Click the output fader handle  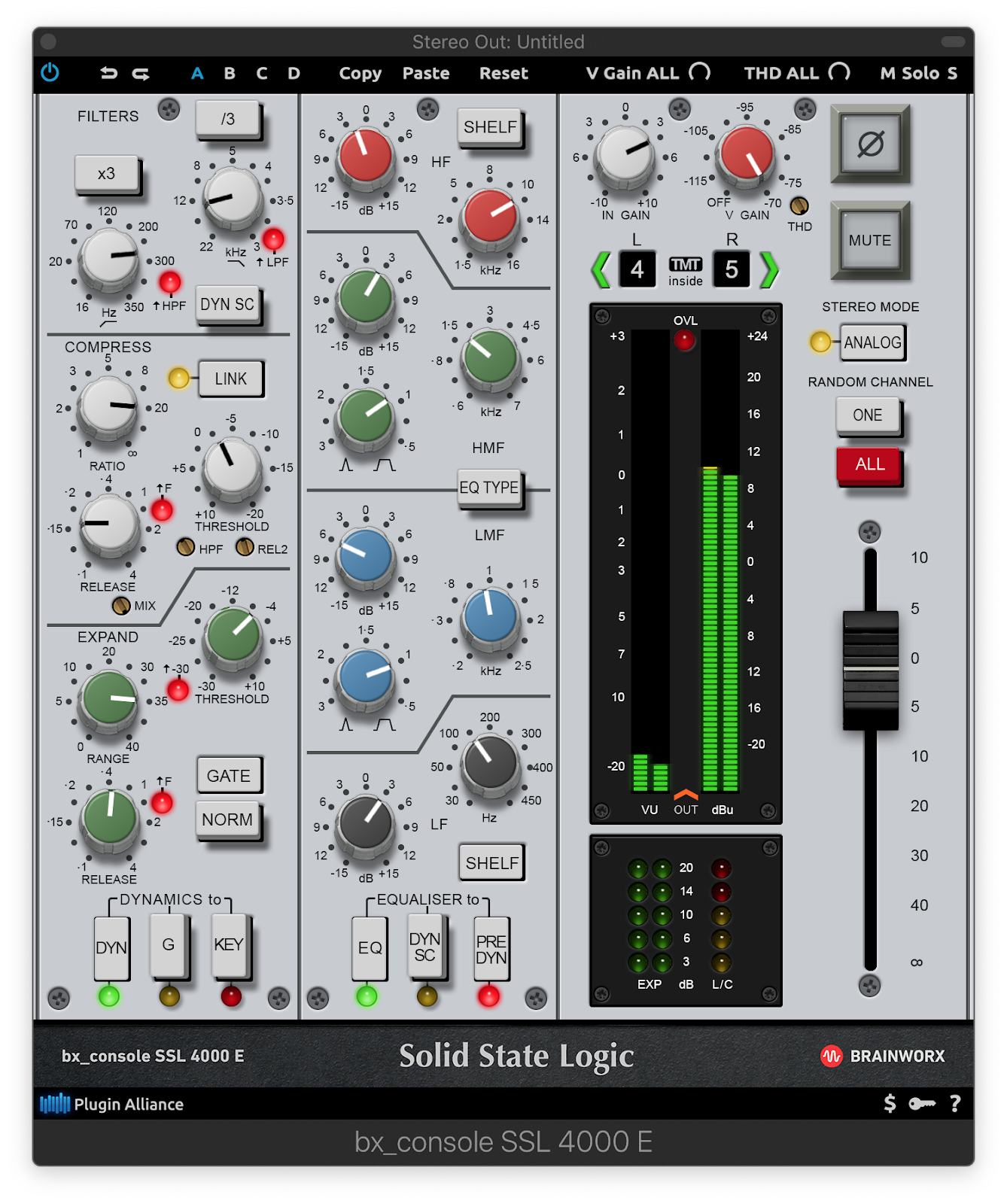pyautogui.click(x=871, y=670)
